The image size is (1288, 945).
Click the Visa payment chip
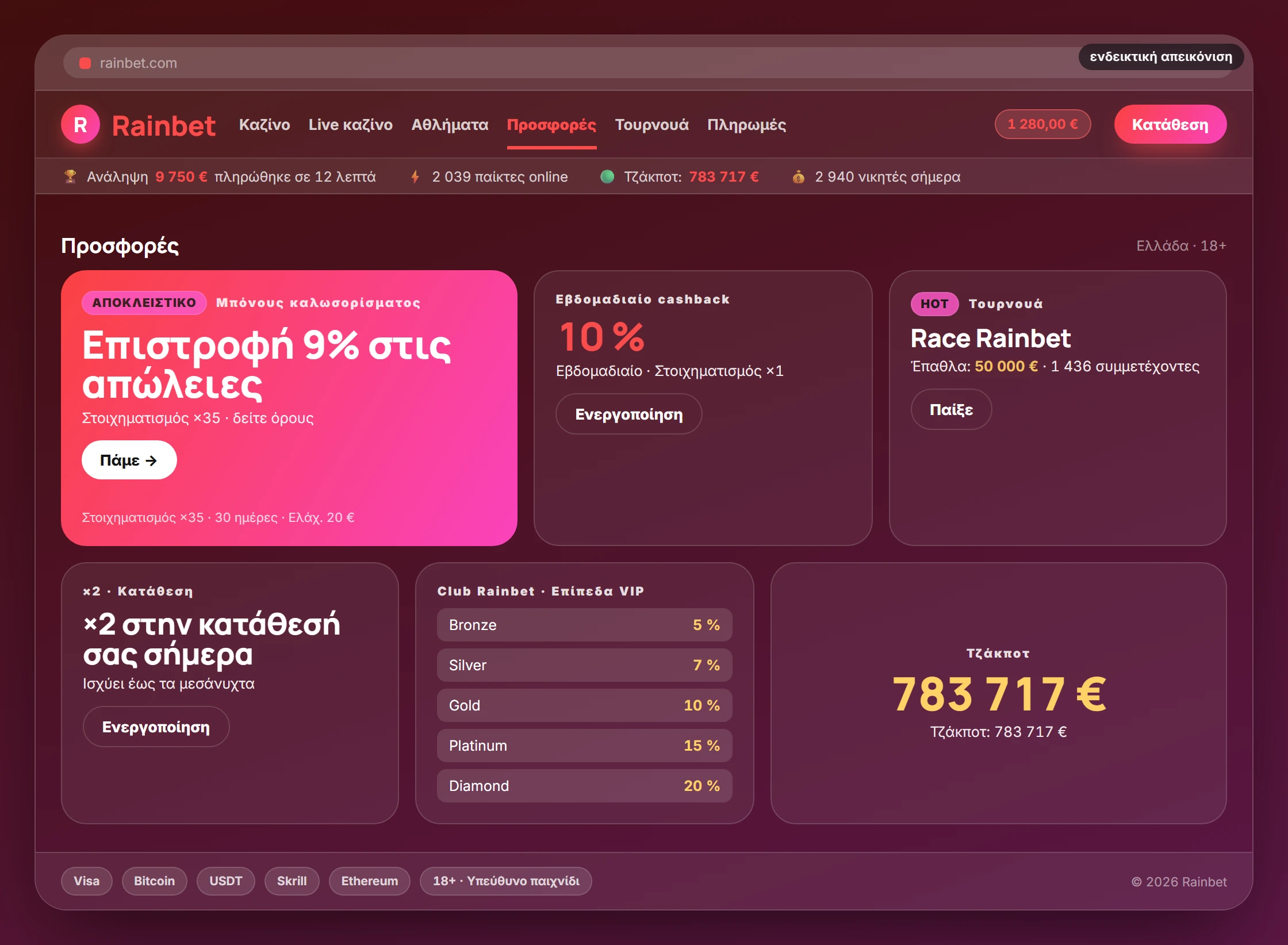point(86,881)
